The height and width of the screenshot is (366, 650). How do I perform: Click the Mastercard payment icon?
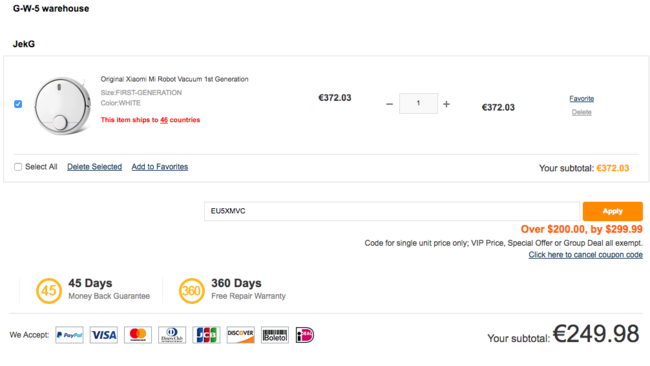pyautogui.click(x=138, y=335)
